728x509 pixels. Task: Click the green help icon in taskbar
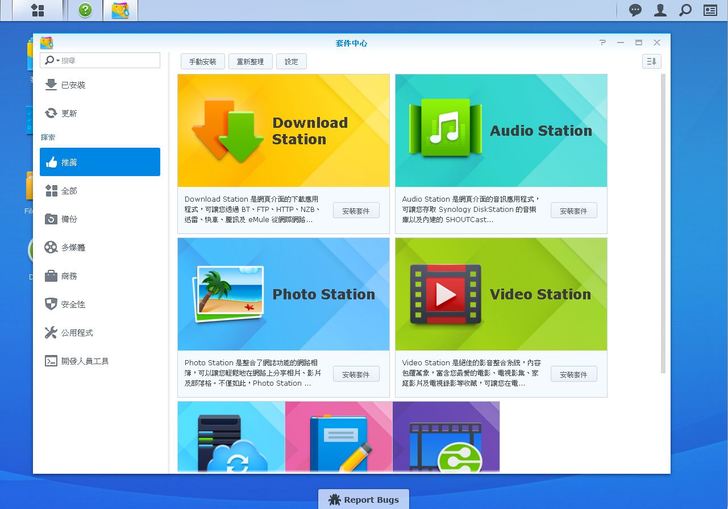pos(85,10)
